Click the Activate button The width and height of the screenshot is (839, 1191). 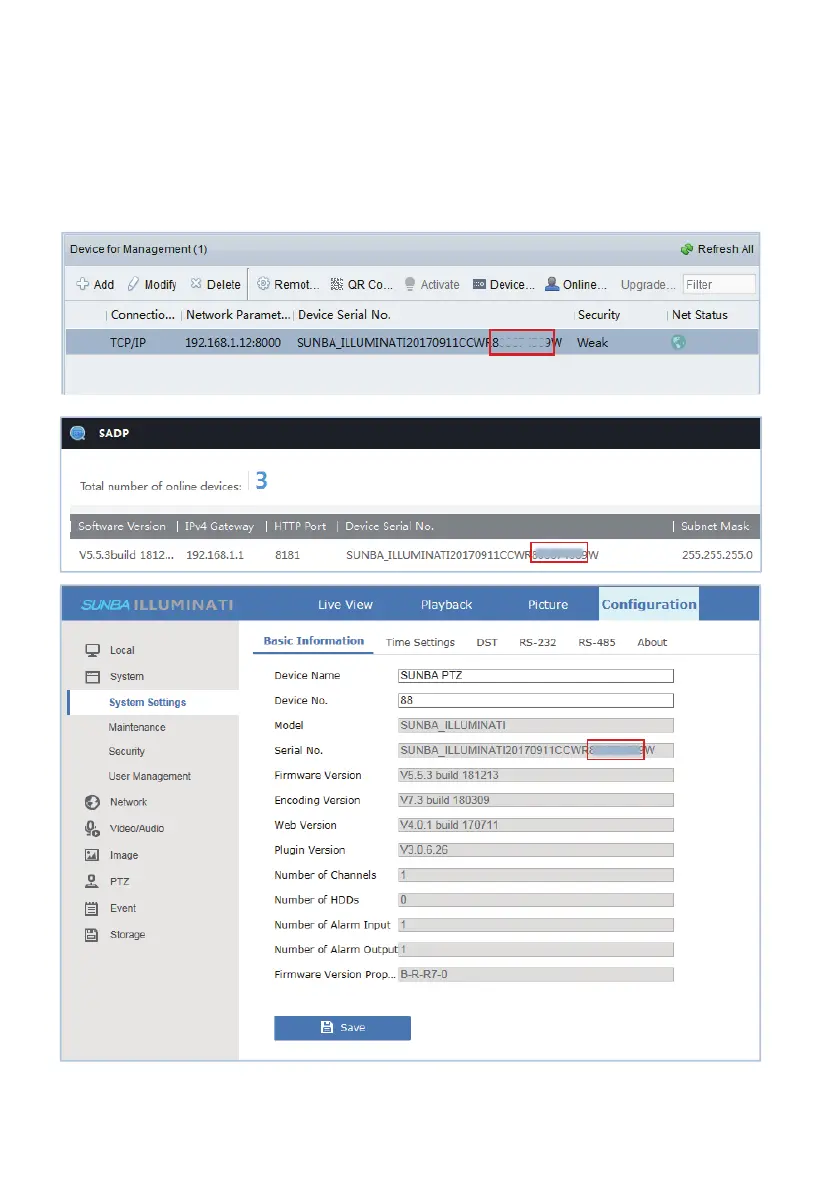432,284
